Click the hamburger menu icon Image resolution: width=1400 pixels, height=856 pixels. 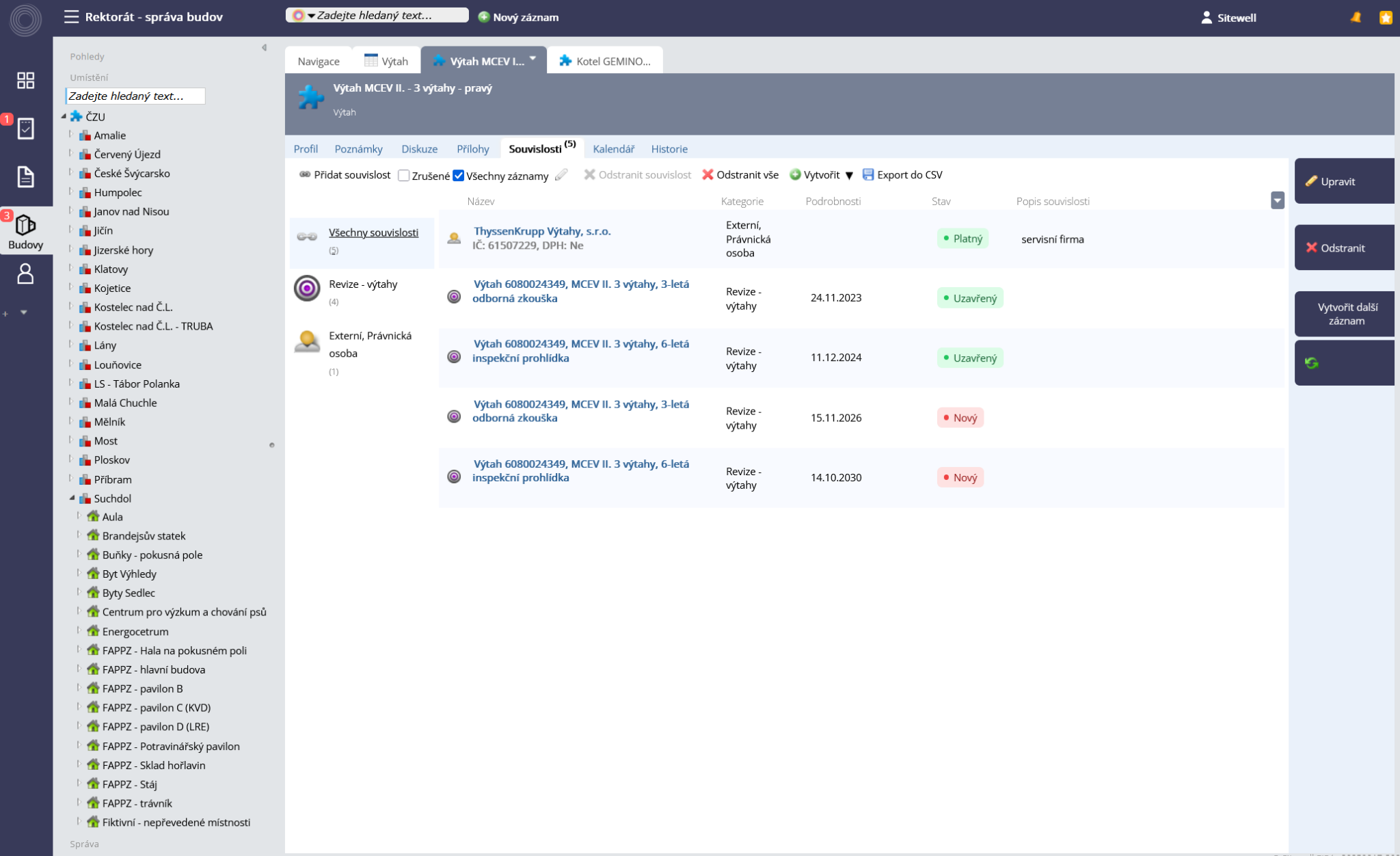click(71, 16)
